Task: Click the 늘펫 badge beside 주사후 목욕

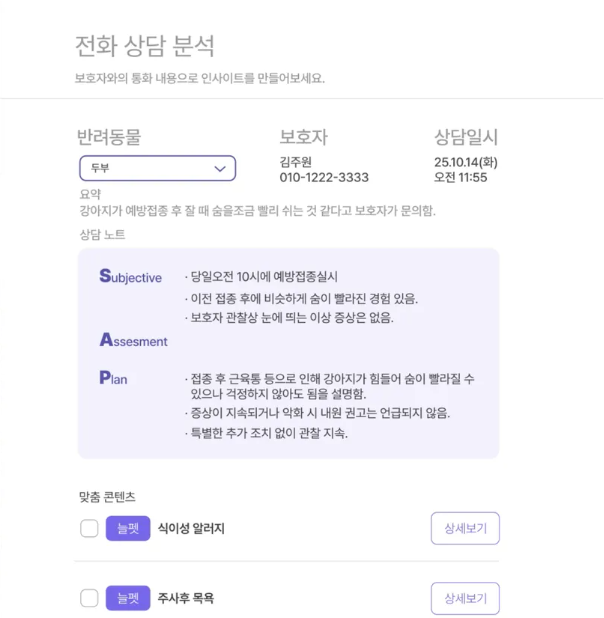Action: click(127, 599)
